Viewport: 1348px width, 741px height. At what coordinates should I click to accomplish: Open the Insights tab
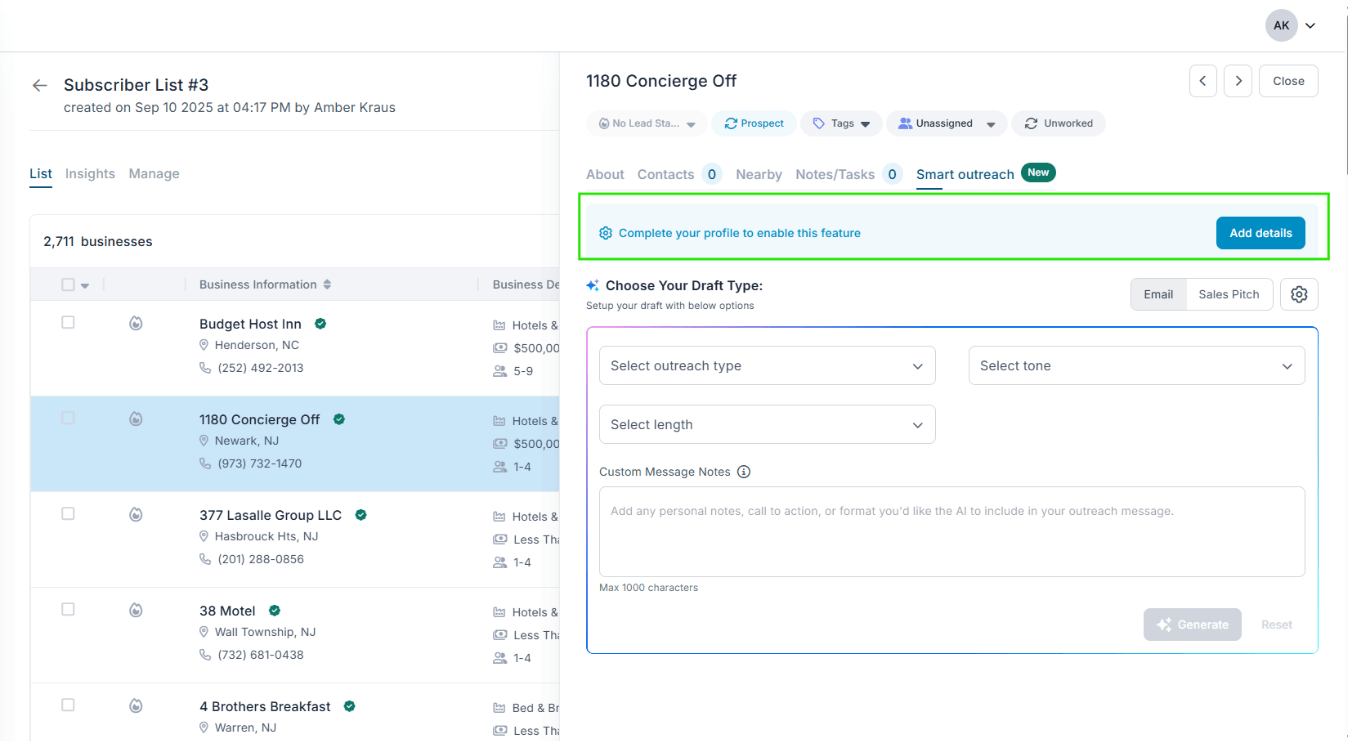pyautogui.click(x=90, y=174)
